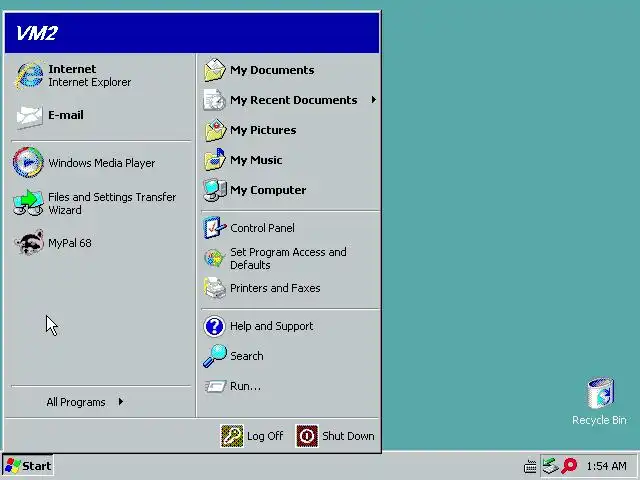Viewport: 640px width, 480px height.
Task: Click Set Program Access and Defaults icon
Action: tap(214, 258)
